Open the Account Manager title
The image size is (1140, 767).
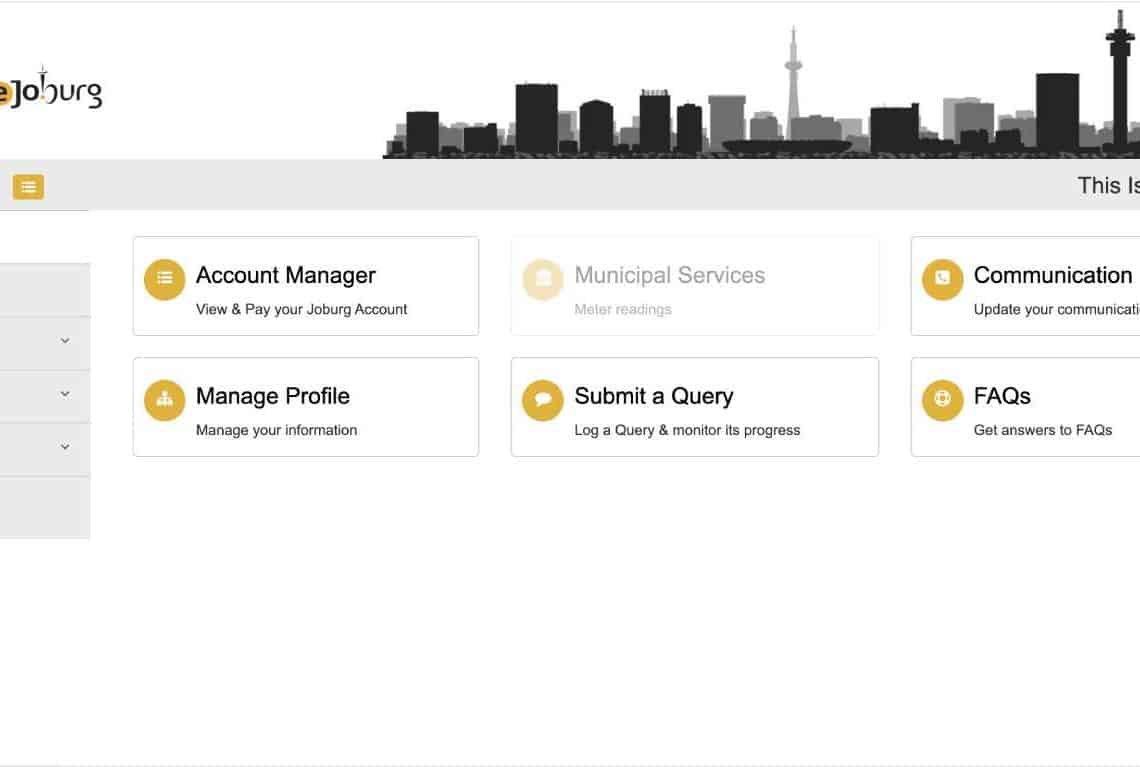point(286,275)
